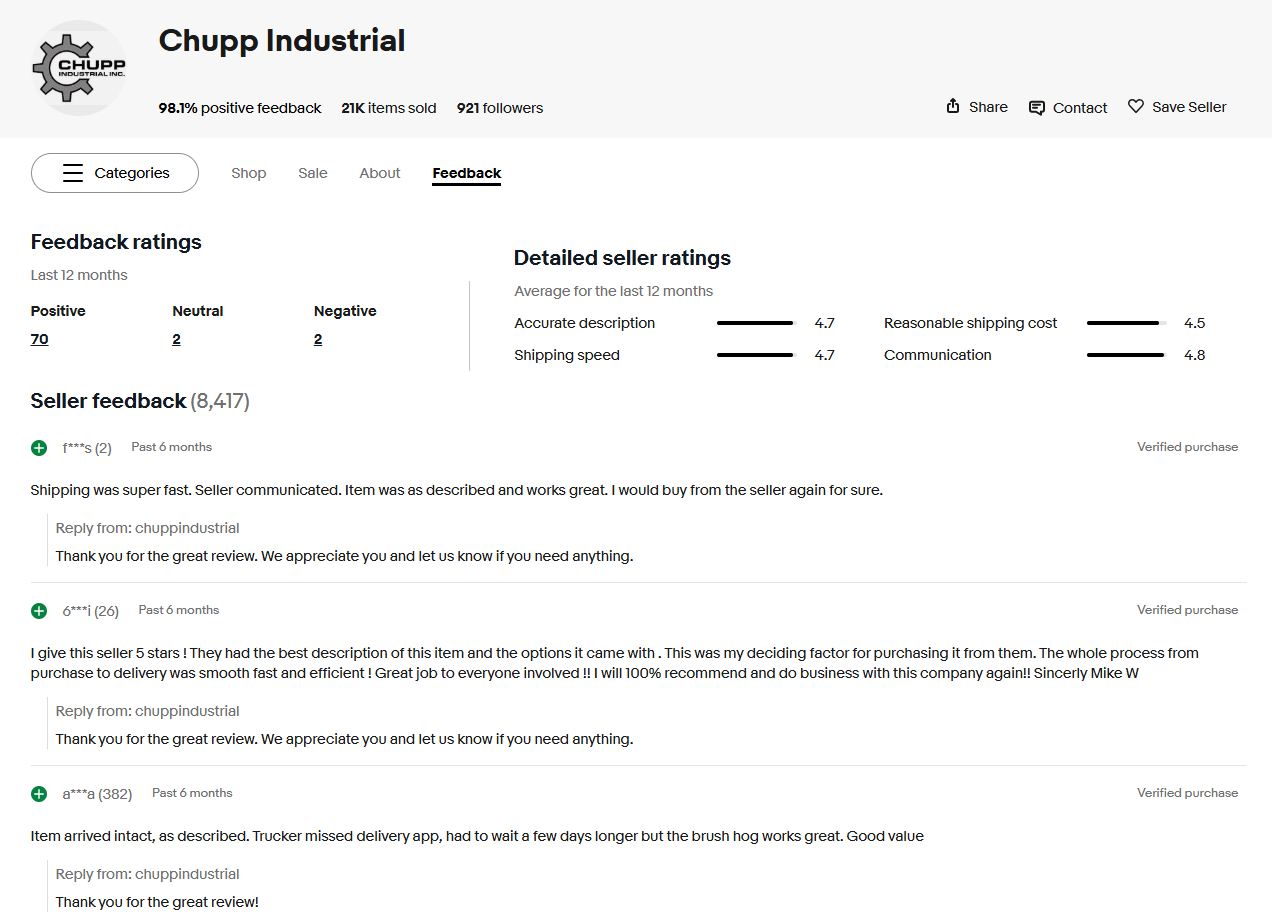Click the Save Seller text label
This screenshot has width=1272, height=924.
[x=1189, y=107]
